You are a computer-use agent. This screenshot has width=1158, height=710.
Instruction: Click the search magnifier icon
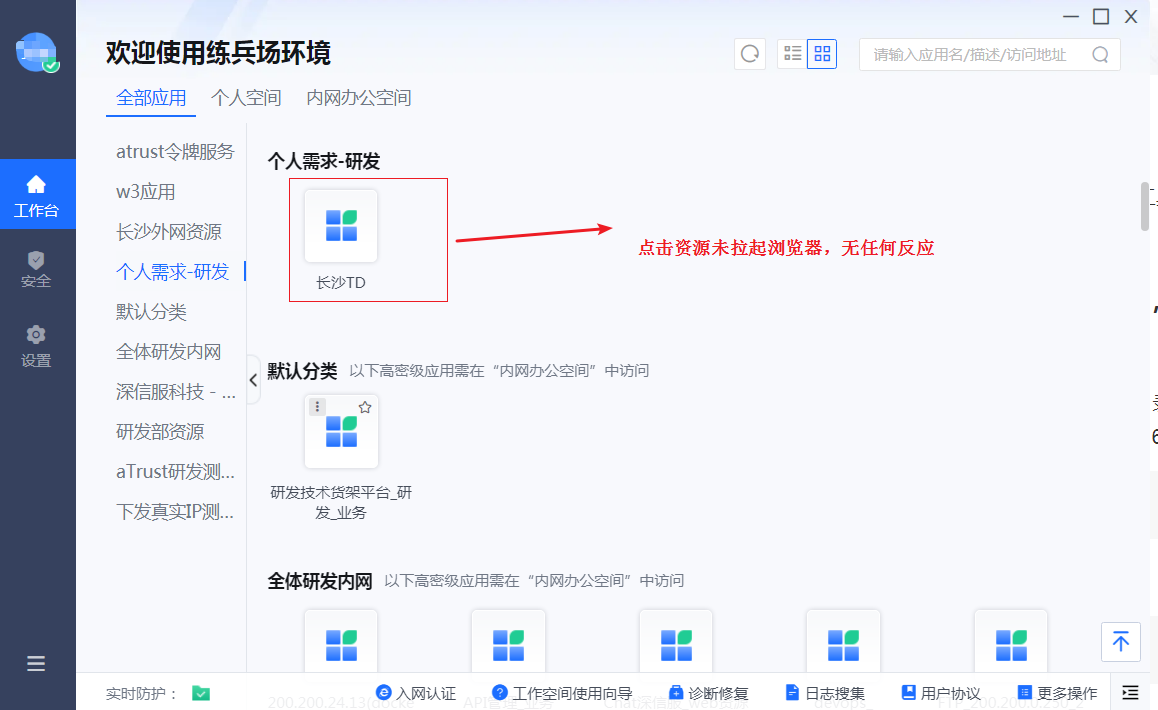coord(1100,55)
